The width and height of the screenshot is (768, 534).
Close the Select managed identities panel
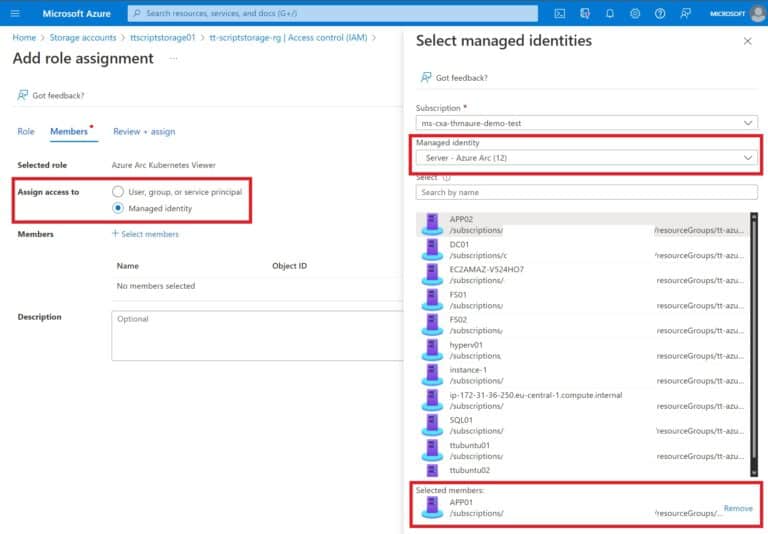click(747, 41)
